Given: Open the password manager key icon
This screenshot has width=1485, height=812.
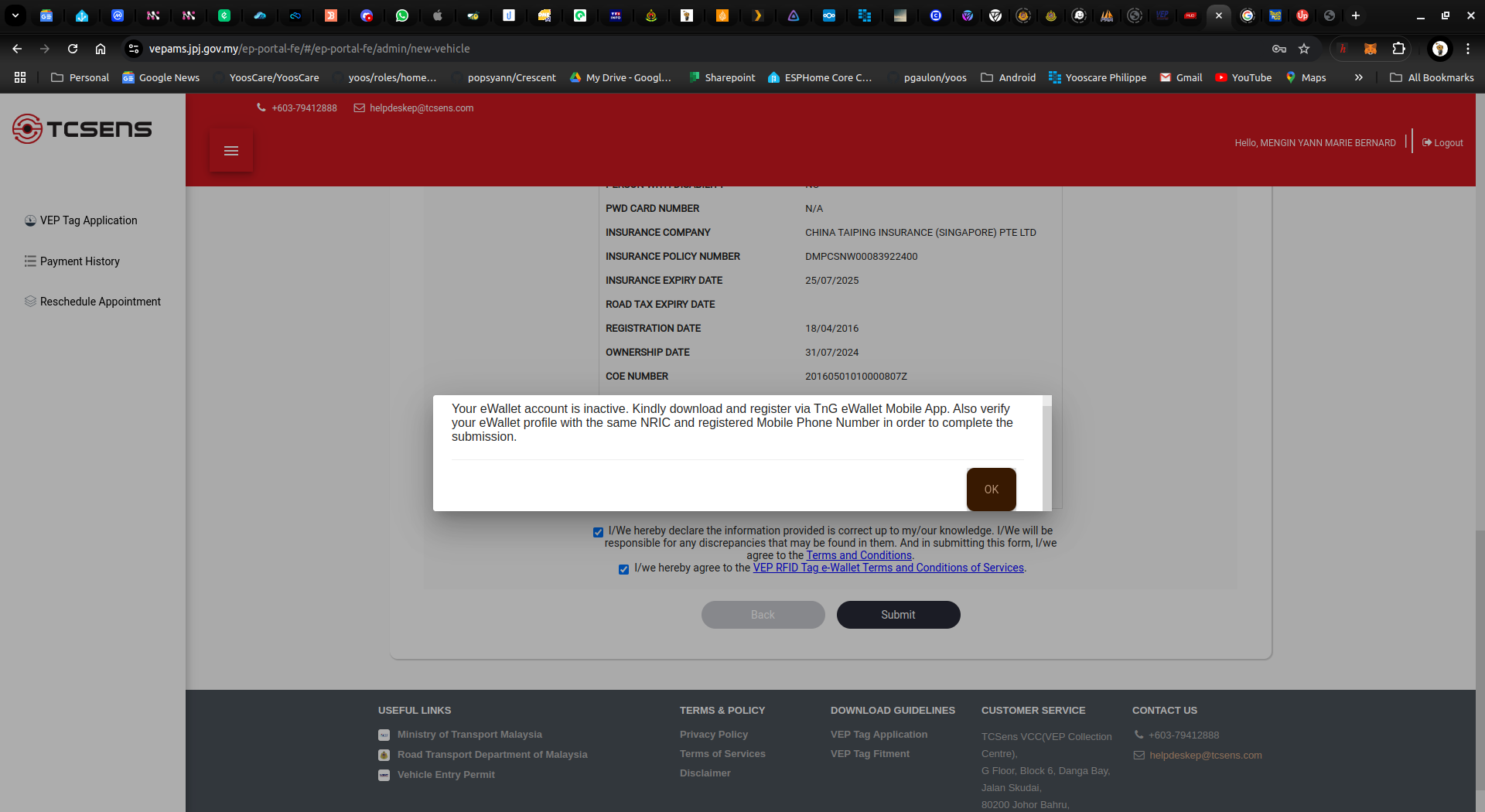Looking at the screenshot, I should pyautogui.click(x=1278, y=49).
